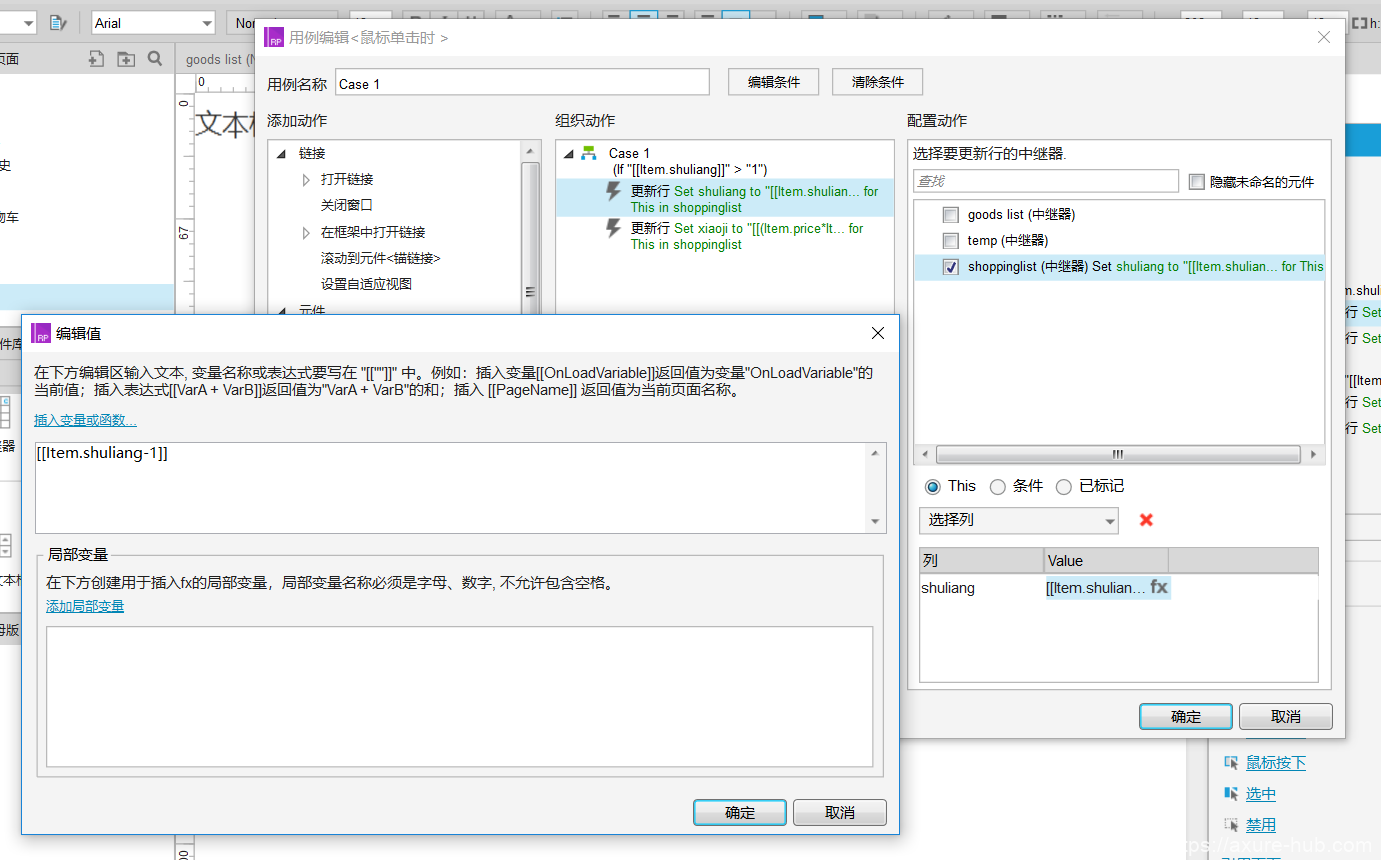Uncheck the shoppinglist (中继器) checkbox

coord(951,267)
